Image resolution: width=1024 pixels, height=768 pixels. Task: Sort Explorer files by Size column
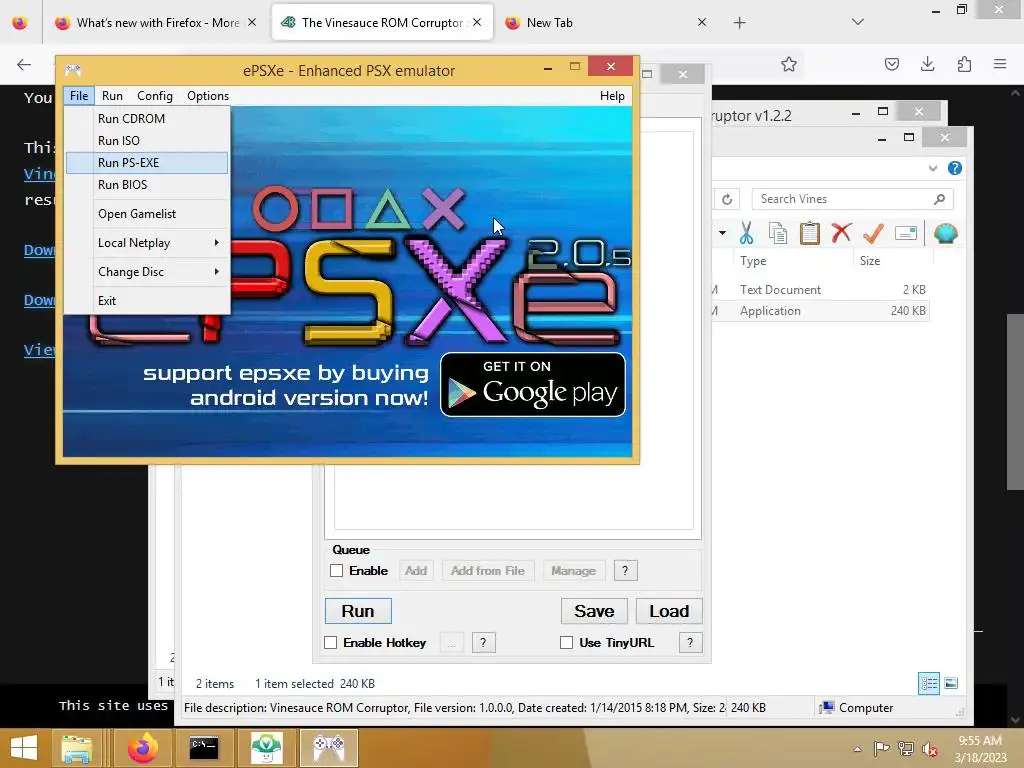[870, 261]
